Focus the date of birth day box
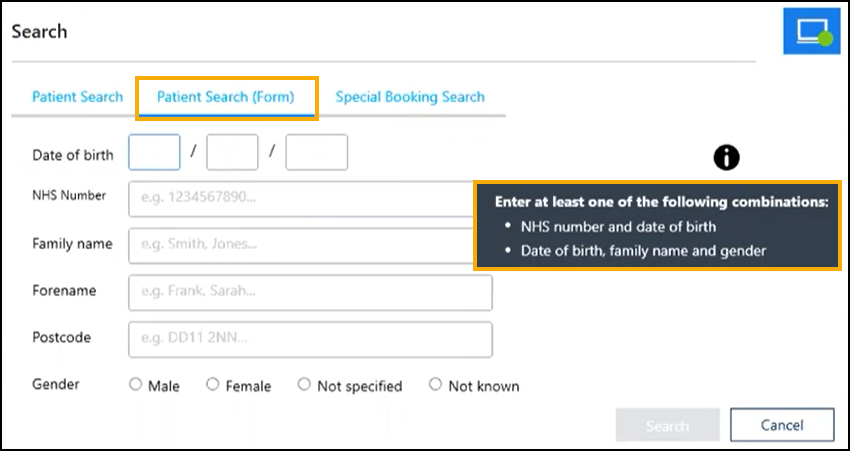The height and width of the screenshot is (451, 850). pyautogui.click(x=155, y=153)
